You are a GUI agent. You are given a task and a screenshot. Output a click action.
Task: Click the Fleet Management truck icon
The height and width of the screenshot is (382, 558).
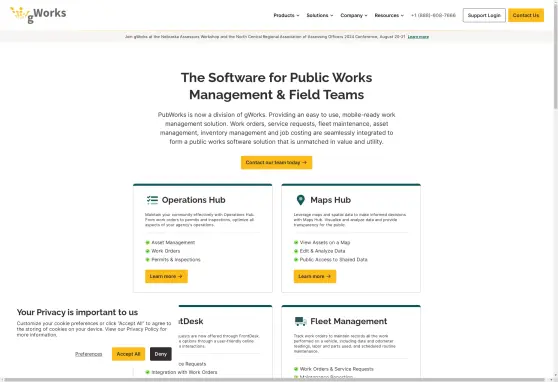(301, 321)
